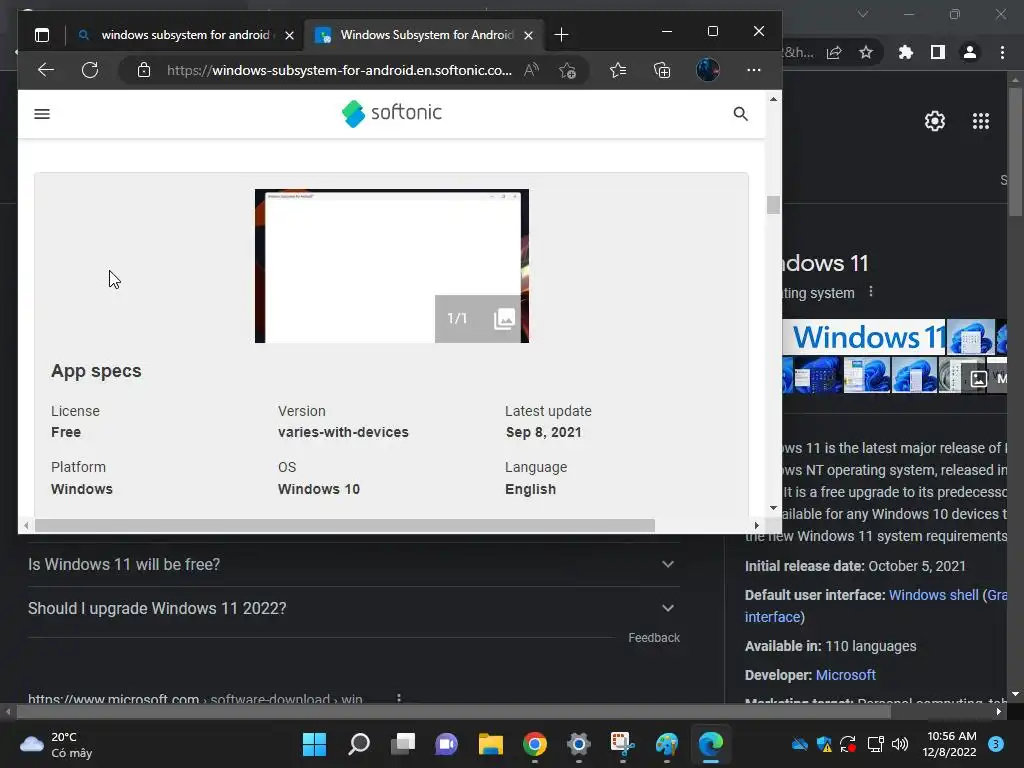1024x768 pixels.
Task: Click the Feedback link in Chrome results
Action: pyautogui.click(x=654, y=637)
